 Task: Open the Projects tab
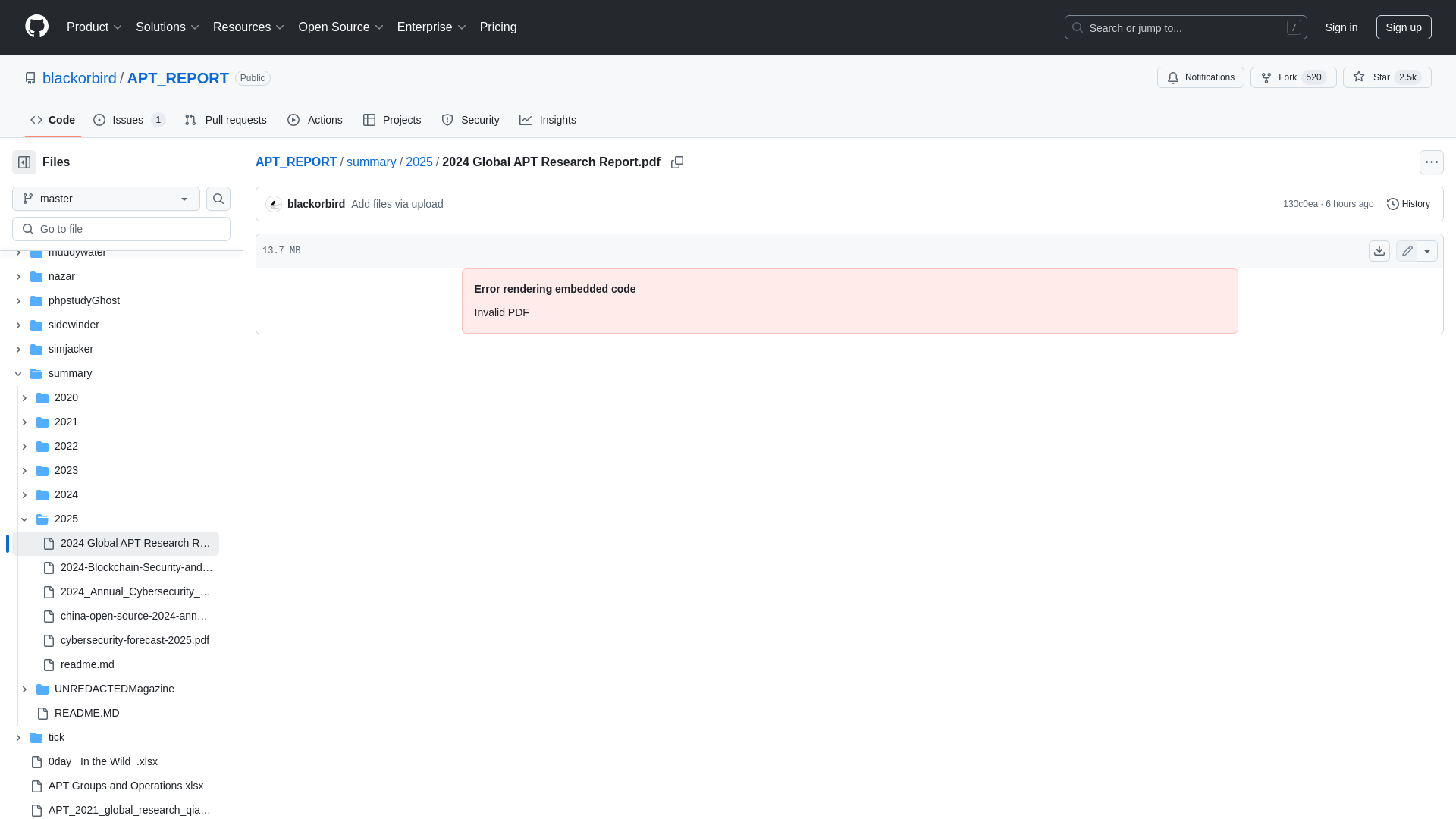coord(392,120)
